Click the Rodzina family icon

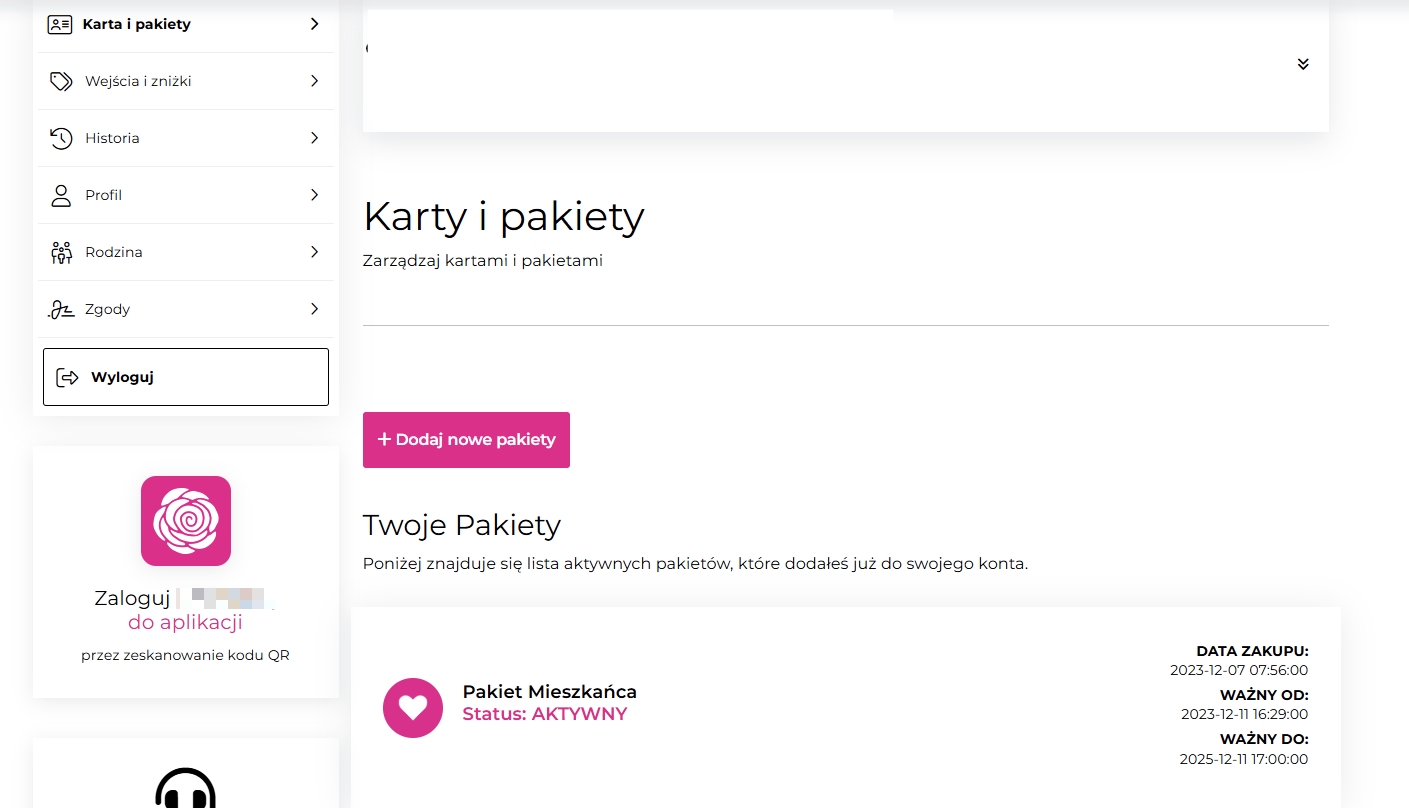coord(61,252)
